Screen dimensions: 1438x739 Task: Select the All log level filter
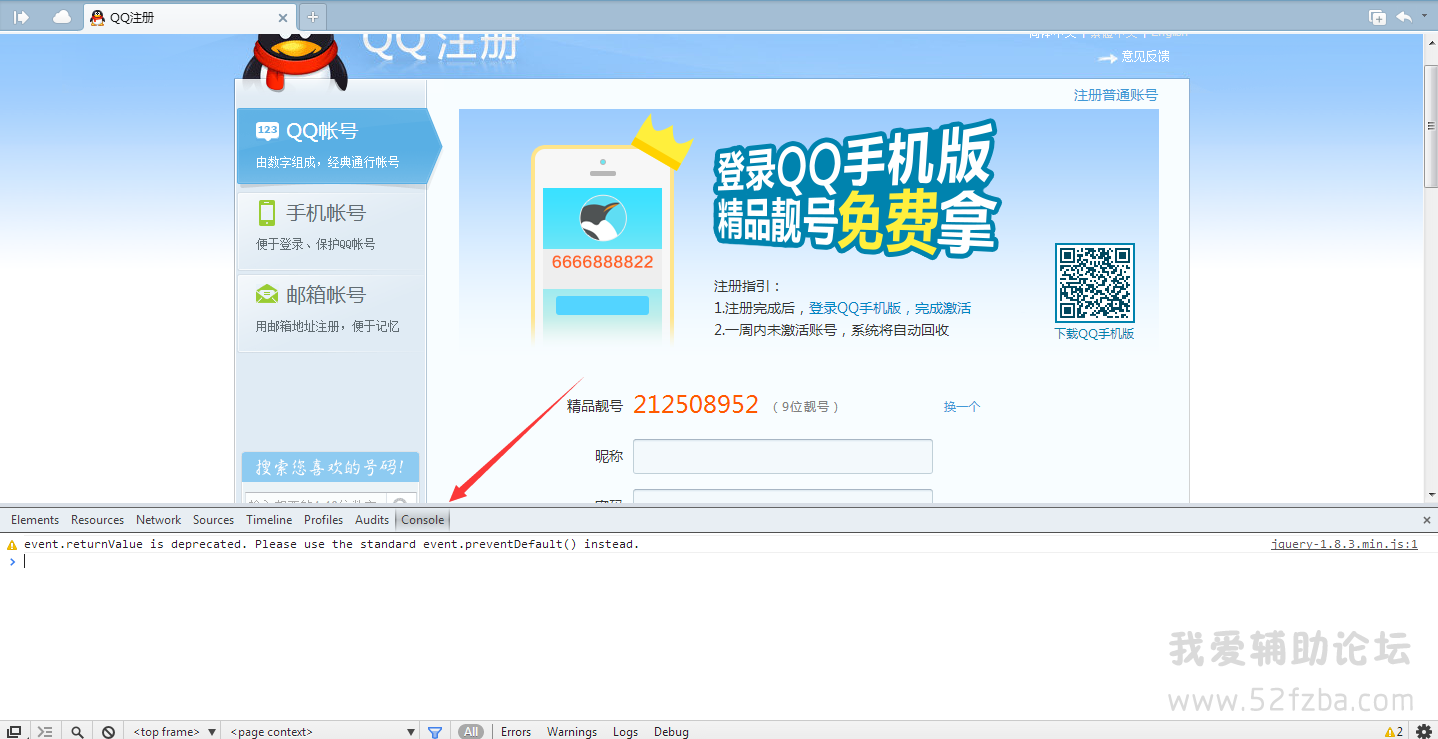point(471,731)
